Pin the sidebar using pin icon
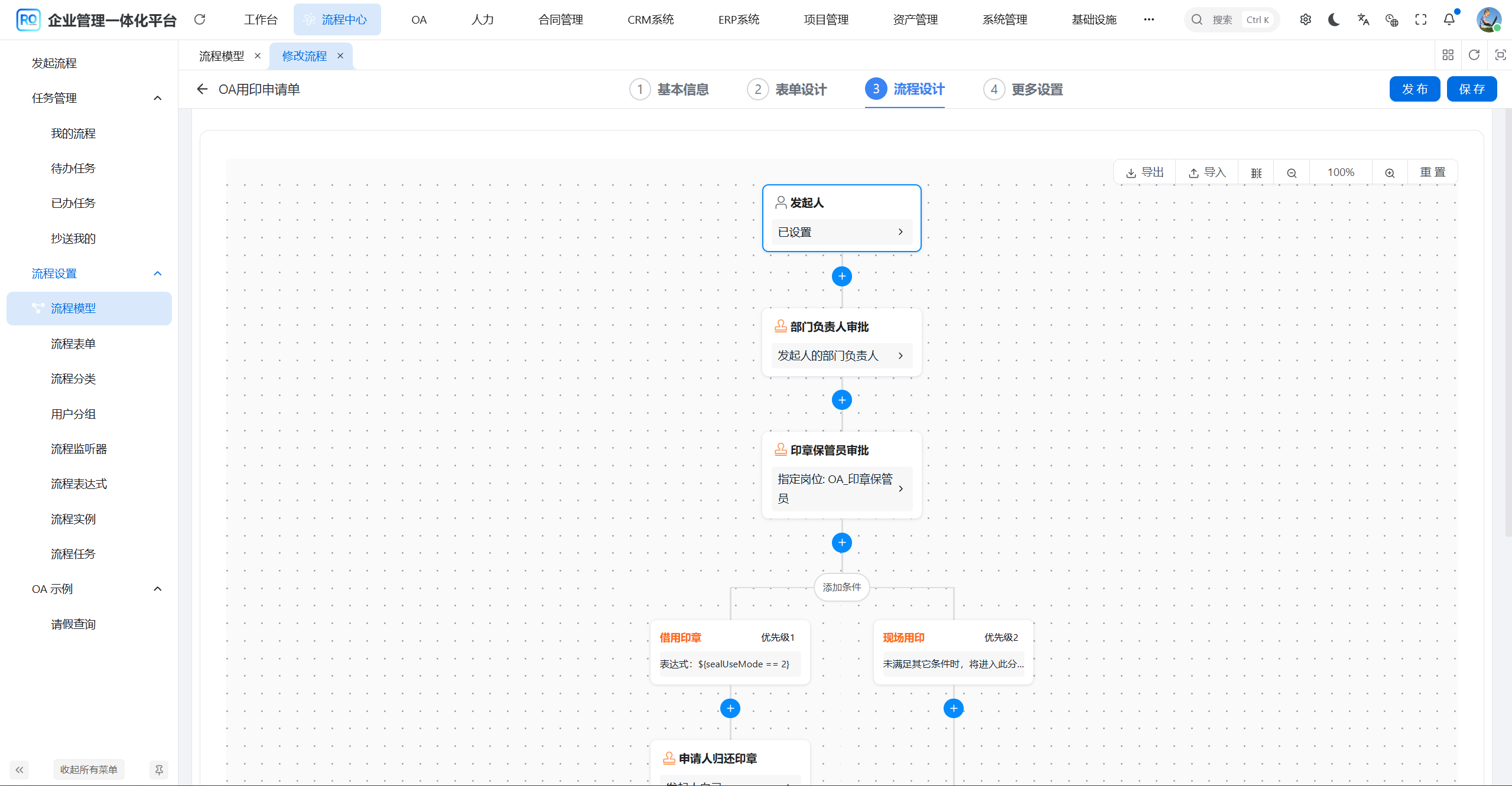The width and height of the screenshot is (1512, 786). point(159,769)
